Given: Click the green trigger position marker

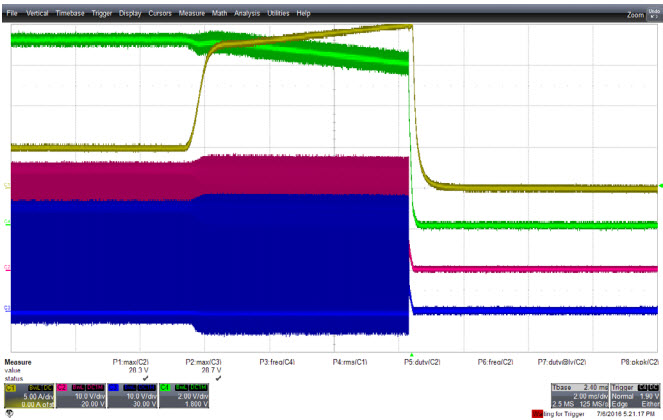Looking at the screenshot, I should click(x=411, y=354).
